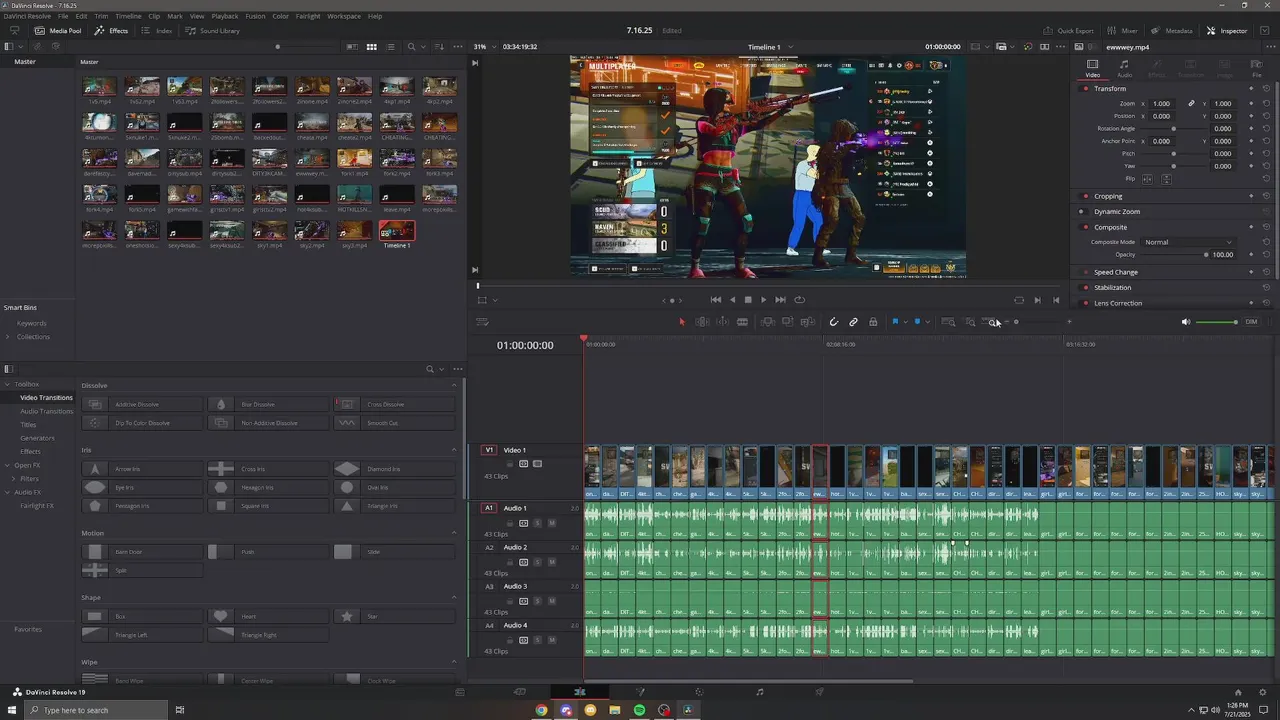Screen dimensions: 1280x720
Task: Click the Play forward button
Action: click(x=764, y=300)
